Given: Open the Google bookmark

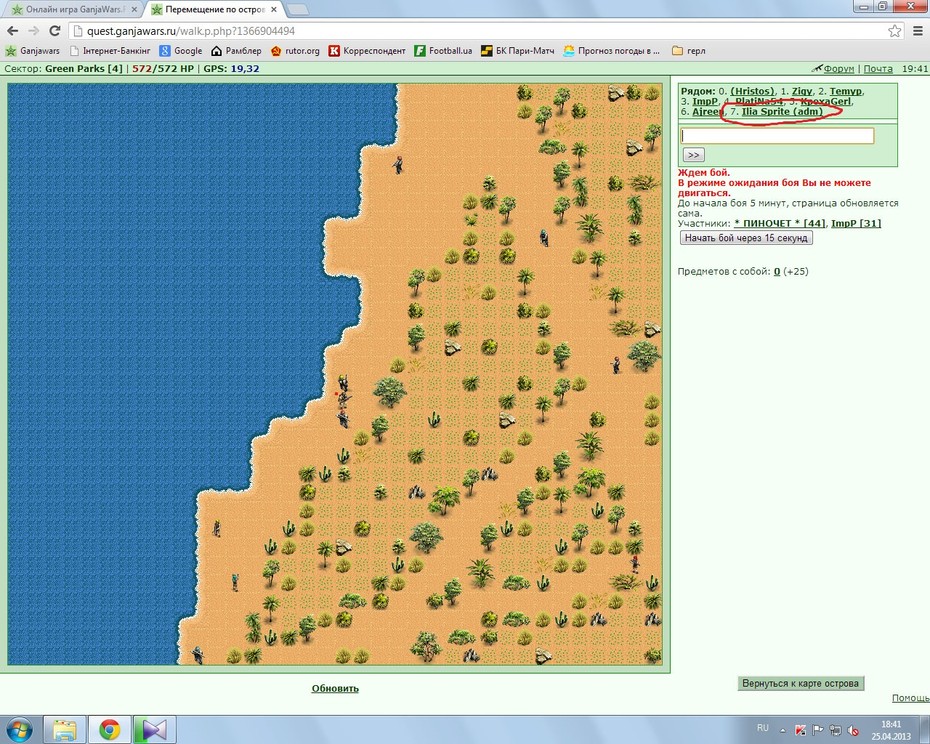Looking at the screenshot, I should click(x=181, y=51).
